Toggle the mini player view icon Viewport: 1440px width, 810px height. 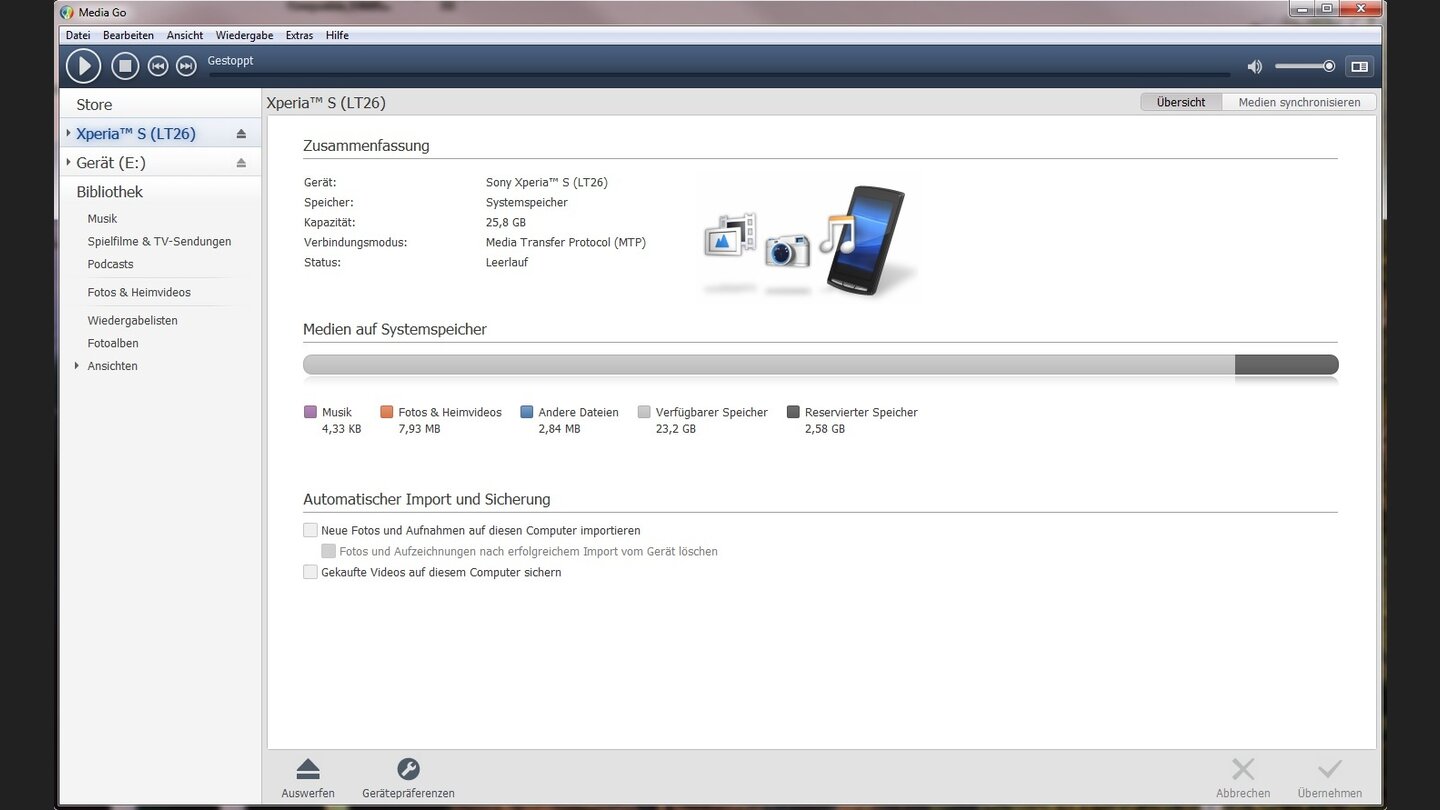(1359, 67)
